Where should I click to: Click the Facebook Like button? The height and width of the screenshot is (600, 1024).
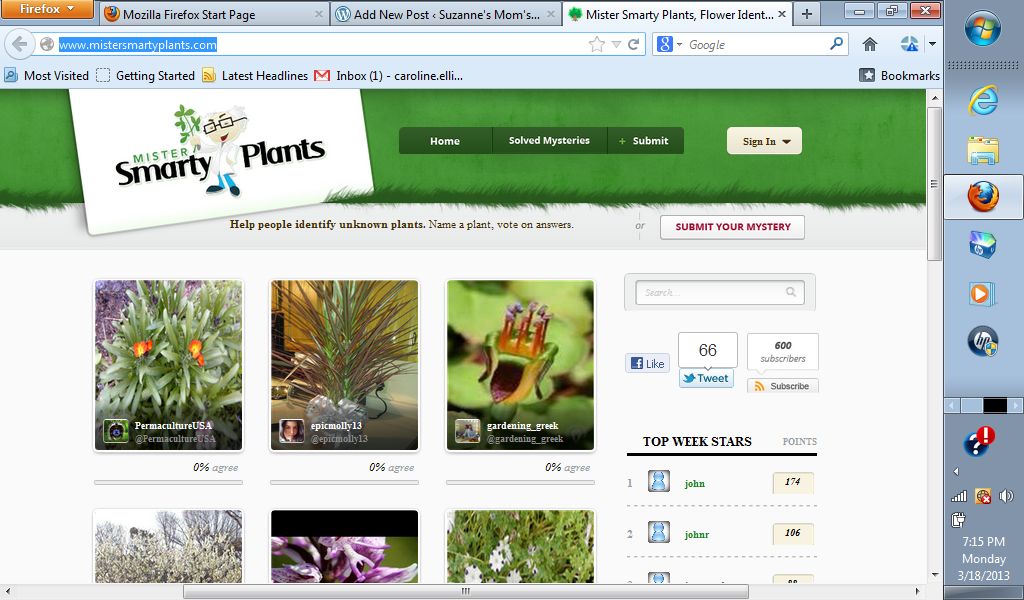click(x=647, y=363)
